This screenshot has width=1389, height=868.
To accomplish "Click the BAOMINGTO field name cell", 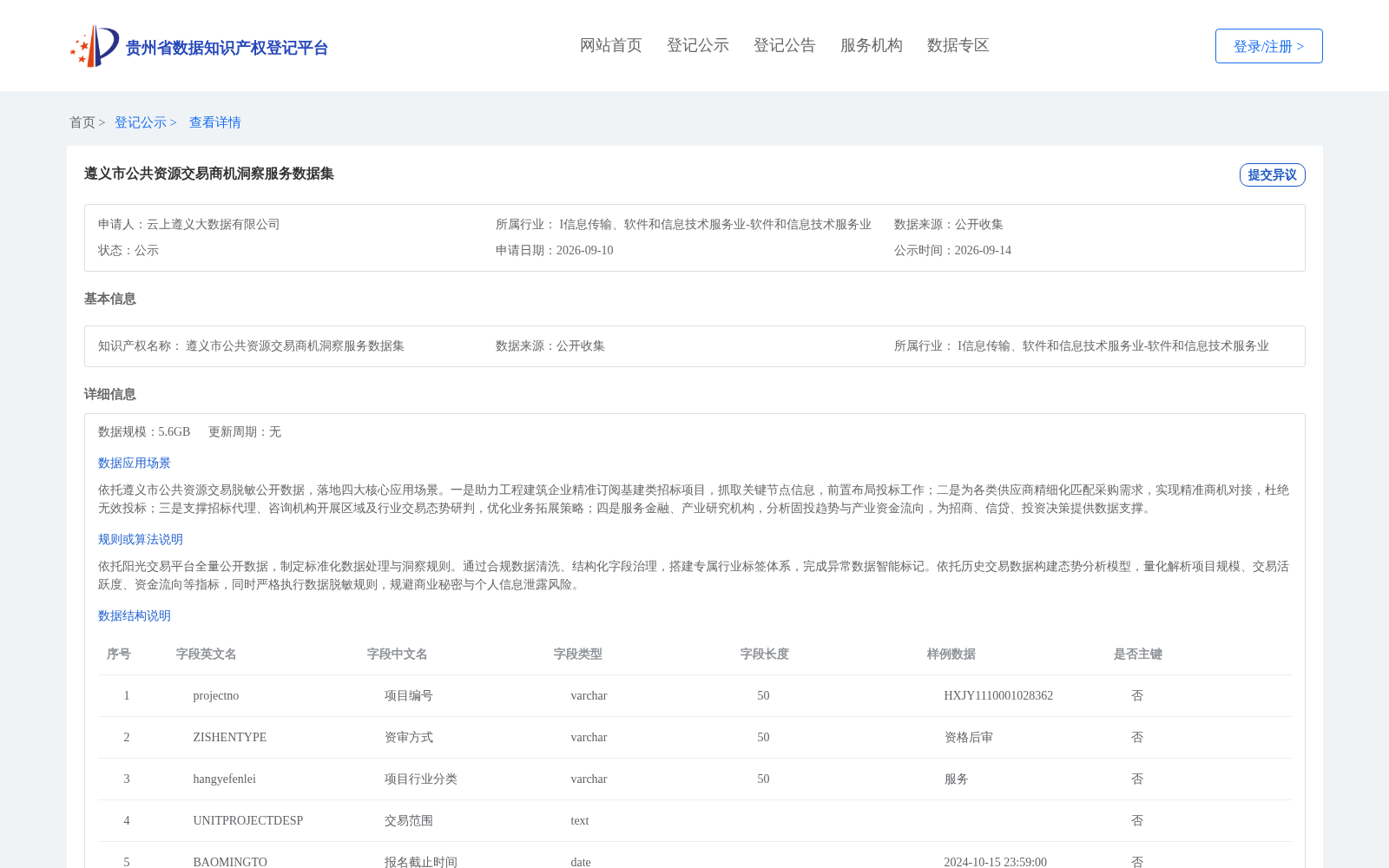I will coord(230,862).
